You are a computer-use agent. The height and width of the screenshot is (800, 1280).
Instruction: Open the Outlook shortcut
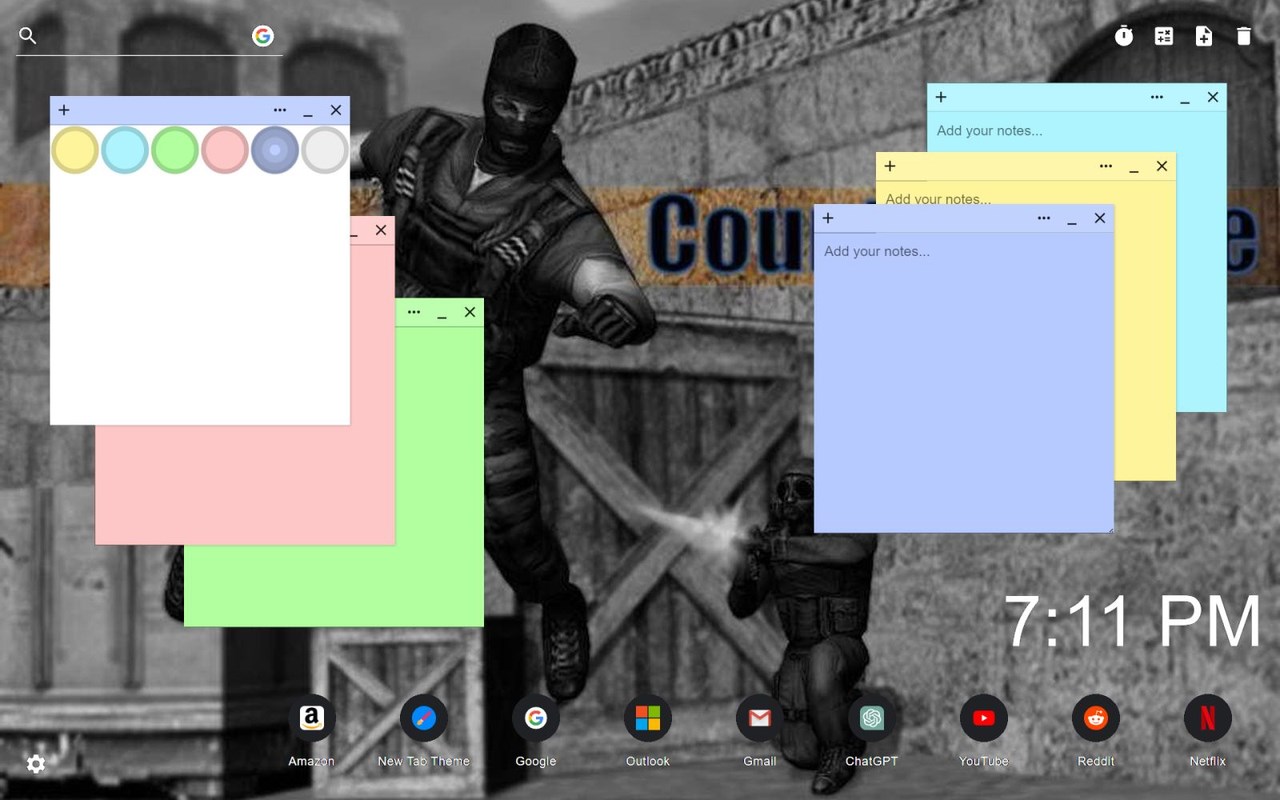coord(648,718)
